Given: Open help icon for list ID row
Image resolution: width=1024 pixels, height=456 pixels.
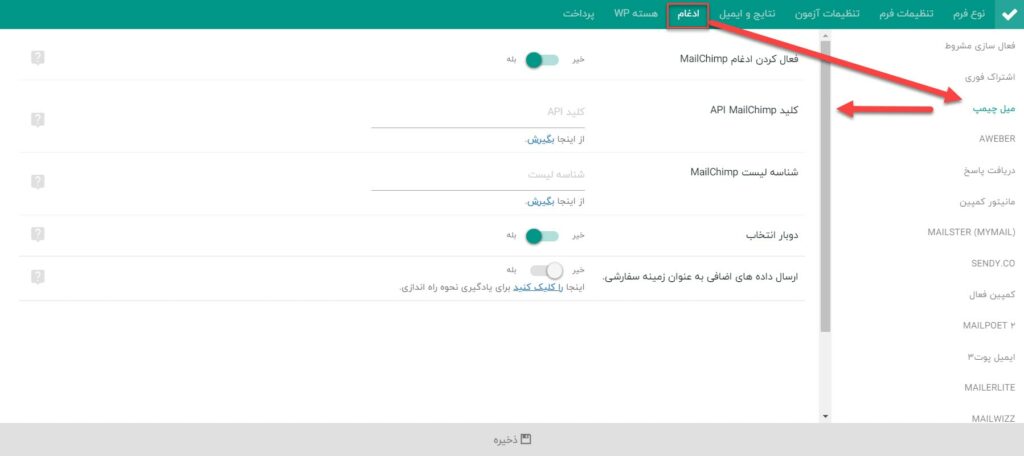Looking at the screenshot, I should 38,182.
